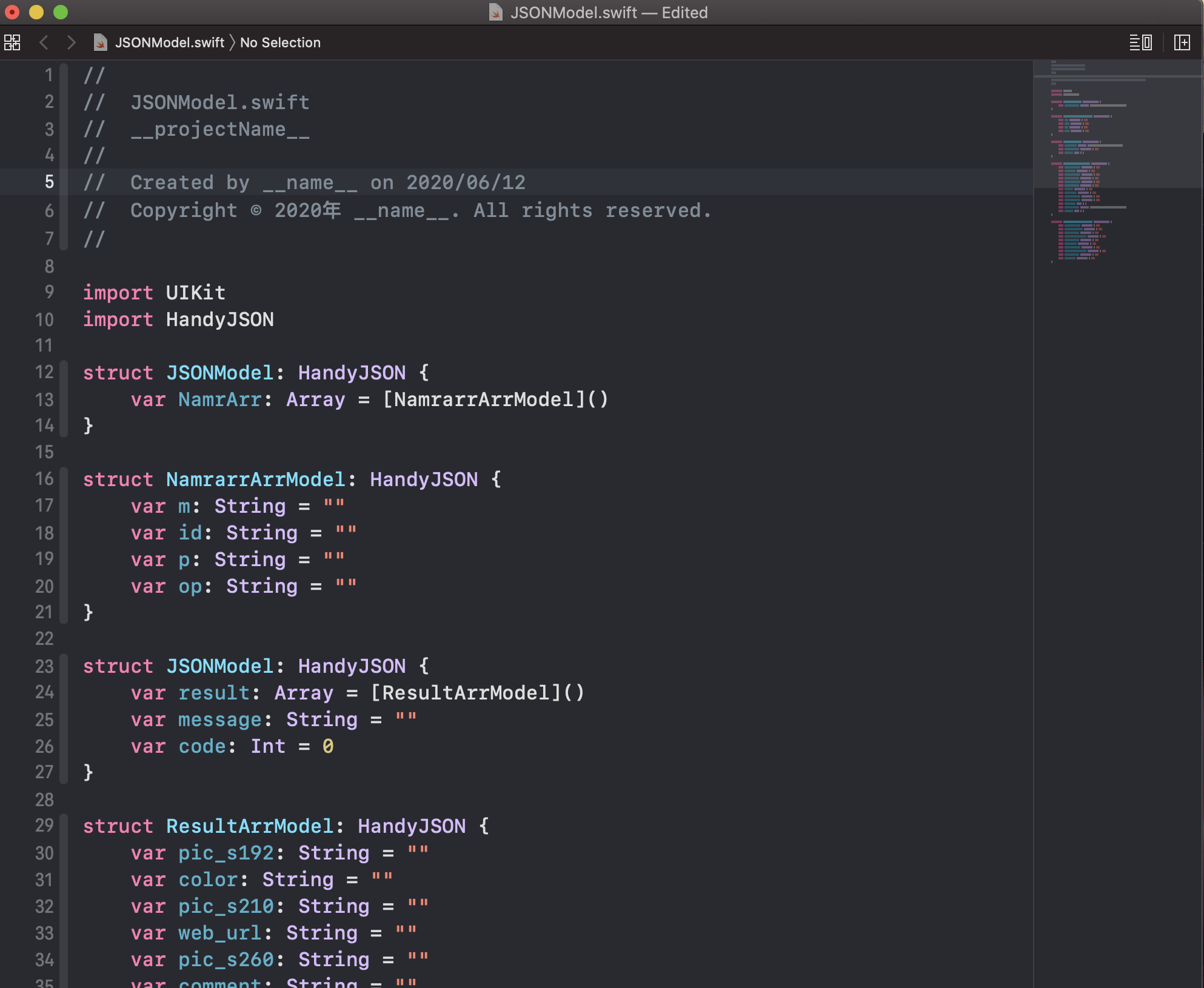Open the adjust editor options menu
The width and height of the screenshot is (1204, 988).
coord(1140,42)
